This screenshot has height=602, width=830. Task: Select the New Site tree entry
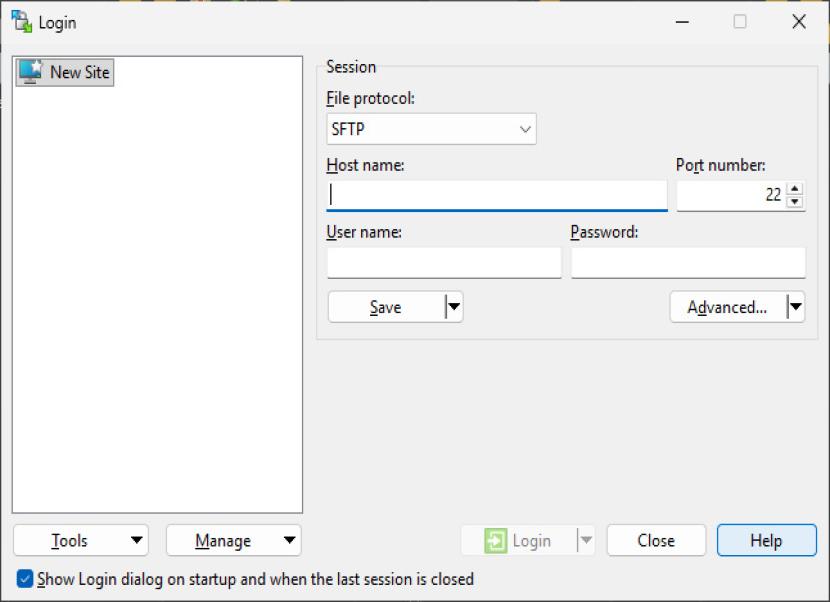(x=79, y=72)
